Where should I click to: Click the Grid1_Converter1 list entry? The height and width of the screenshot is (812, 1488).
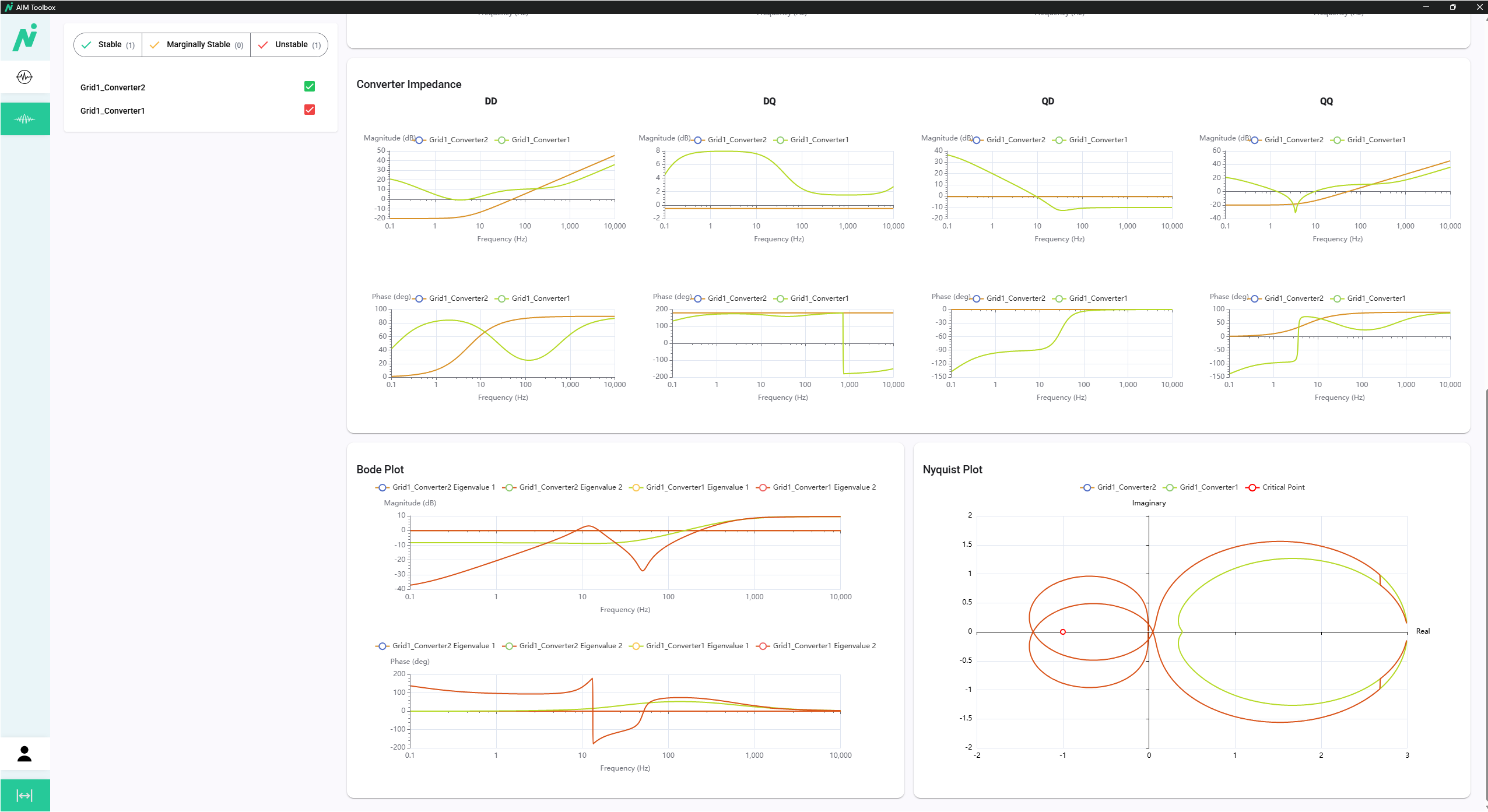point(113,111)
